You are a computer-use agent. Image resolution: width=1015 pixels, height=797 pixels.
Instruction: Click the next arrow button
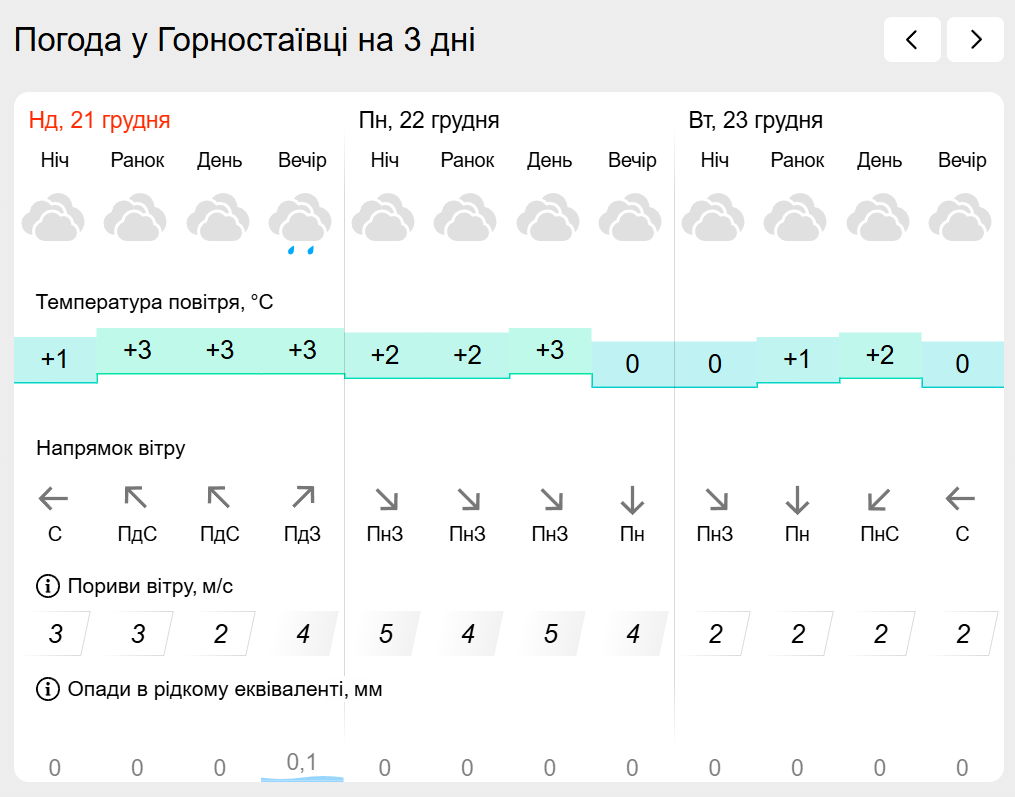(975, 40)
